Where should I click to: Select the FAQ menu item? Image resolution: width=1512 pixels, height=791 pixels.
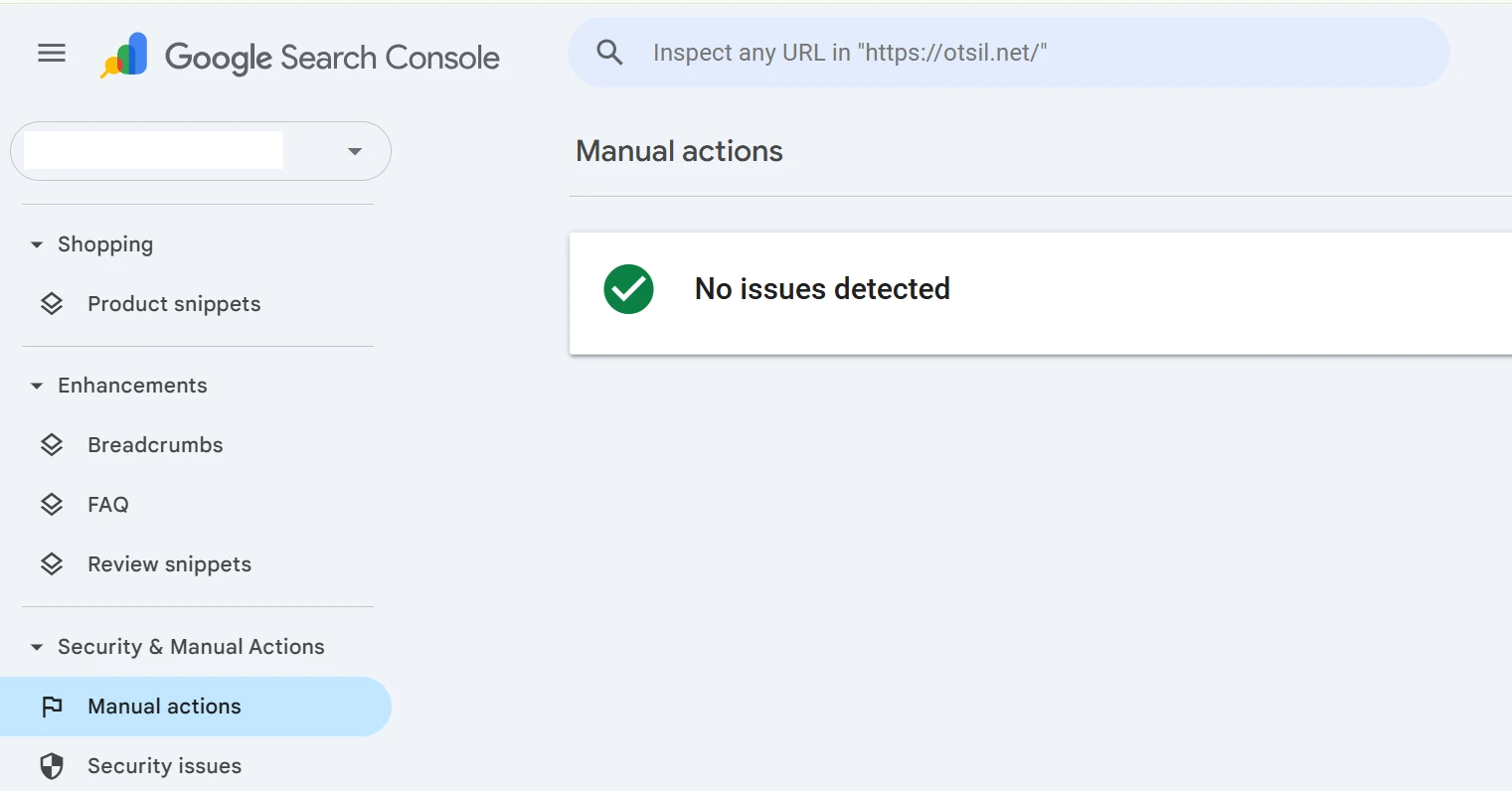(x=108, y=505)
